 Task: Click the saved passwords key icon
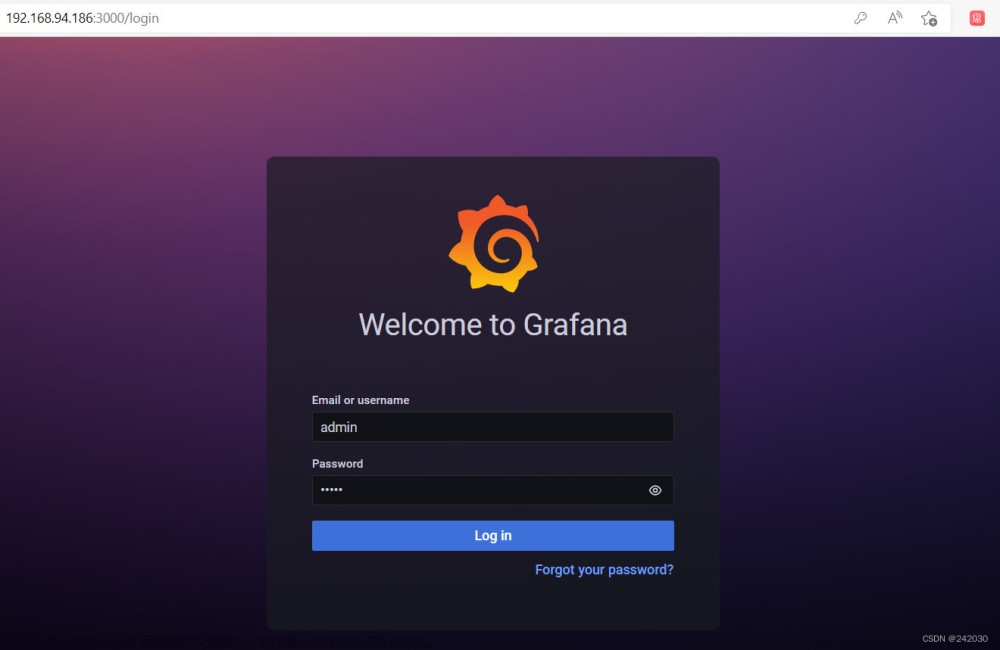(860, 18)
